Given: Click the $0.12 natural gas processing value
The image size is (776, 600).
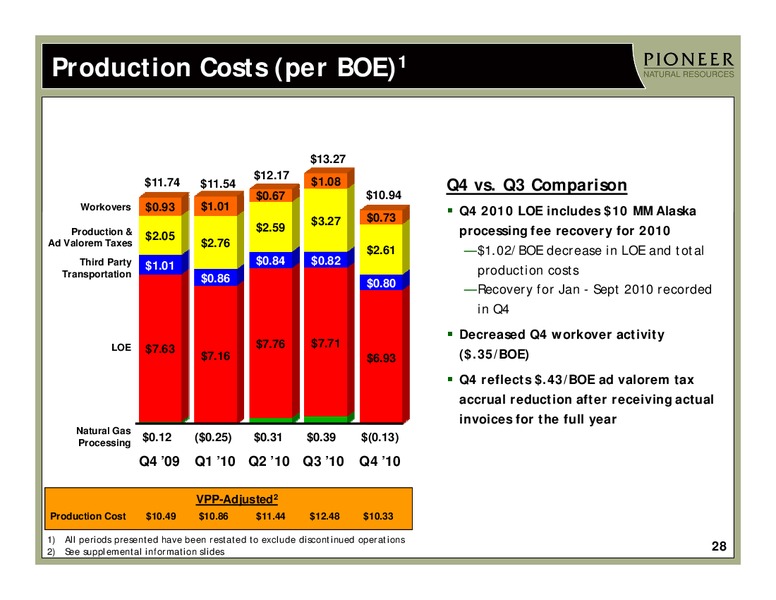Looking at the screenshot, I should [157, 437].
